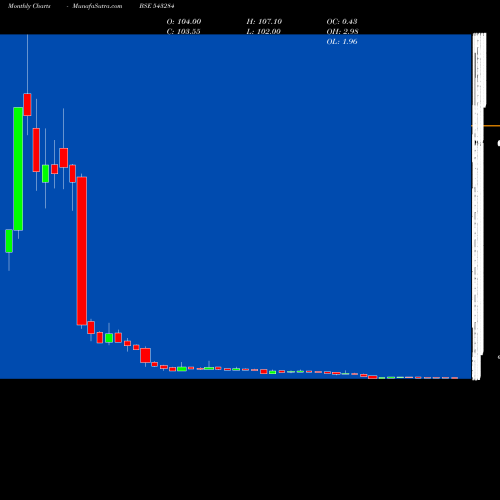Viewport: 500px width, 500px height.
Task: Select the 'OL: 1.96' value
Action: (342, 41)
